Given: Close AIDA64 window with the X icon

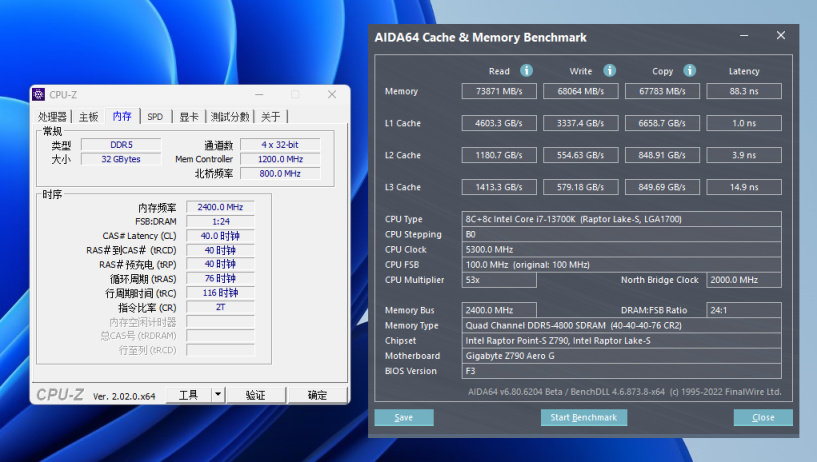Looking at the screenshot, I should (781, 35).
